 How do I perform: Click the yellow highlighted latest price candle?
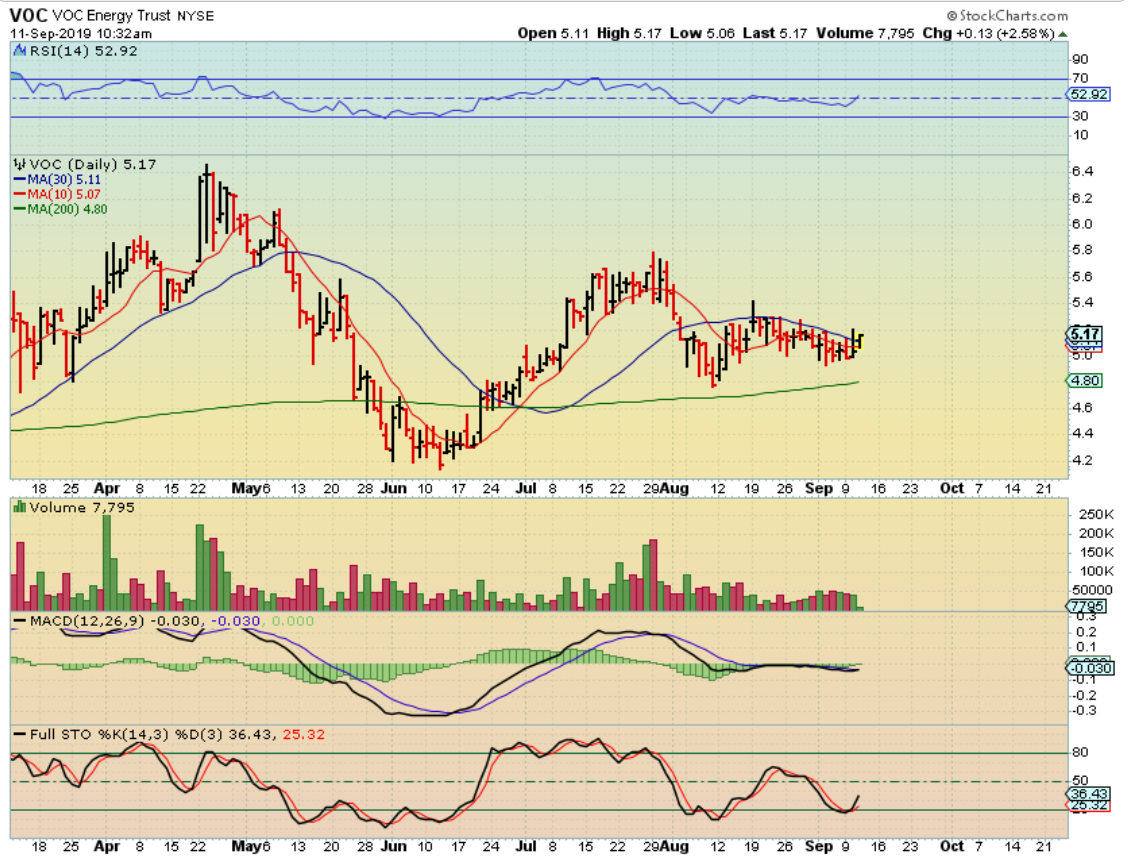click(858, 341)
